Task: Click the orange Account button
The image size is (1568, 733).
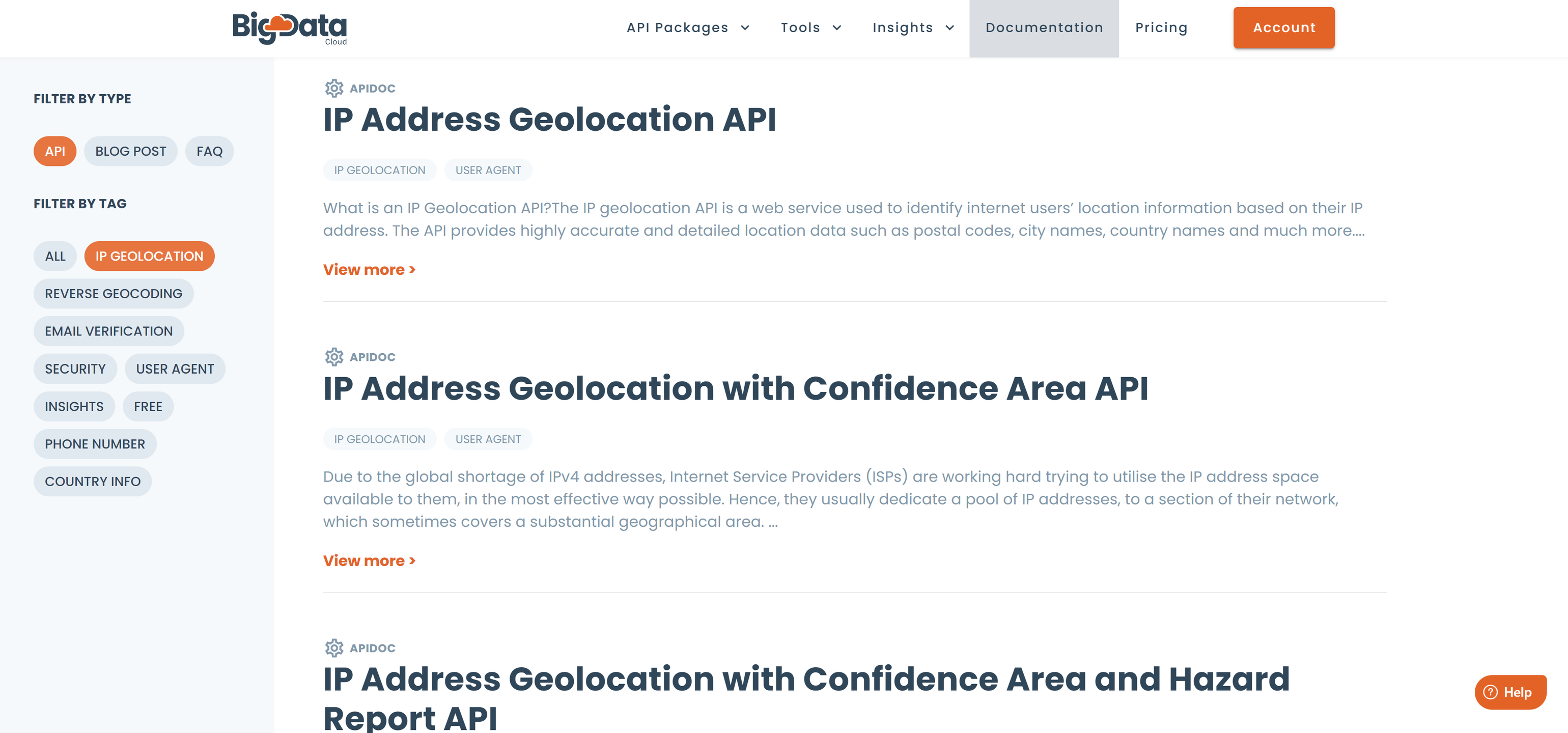Action: click(1284, 28)
